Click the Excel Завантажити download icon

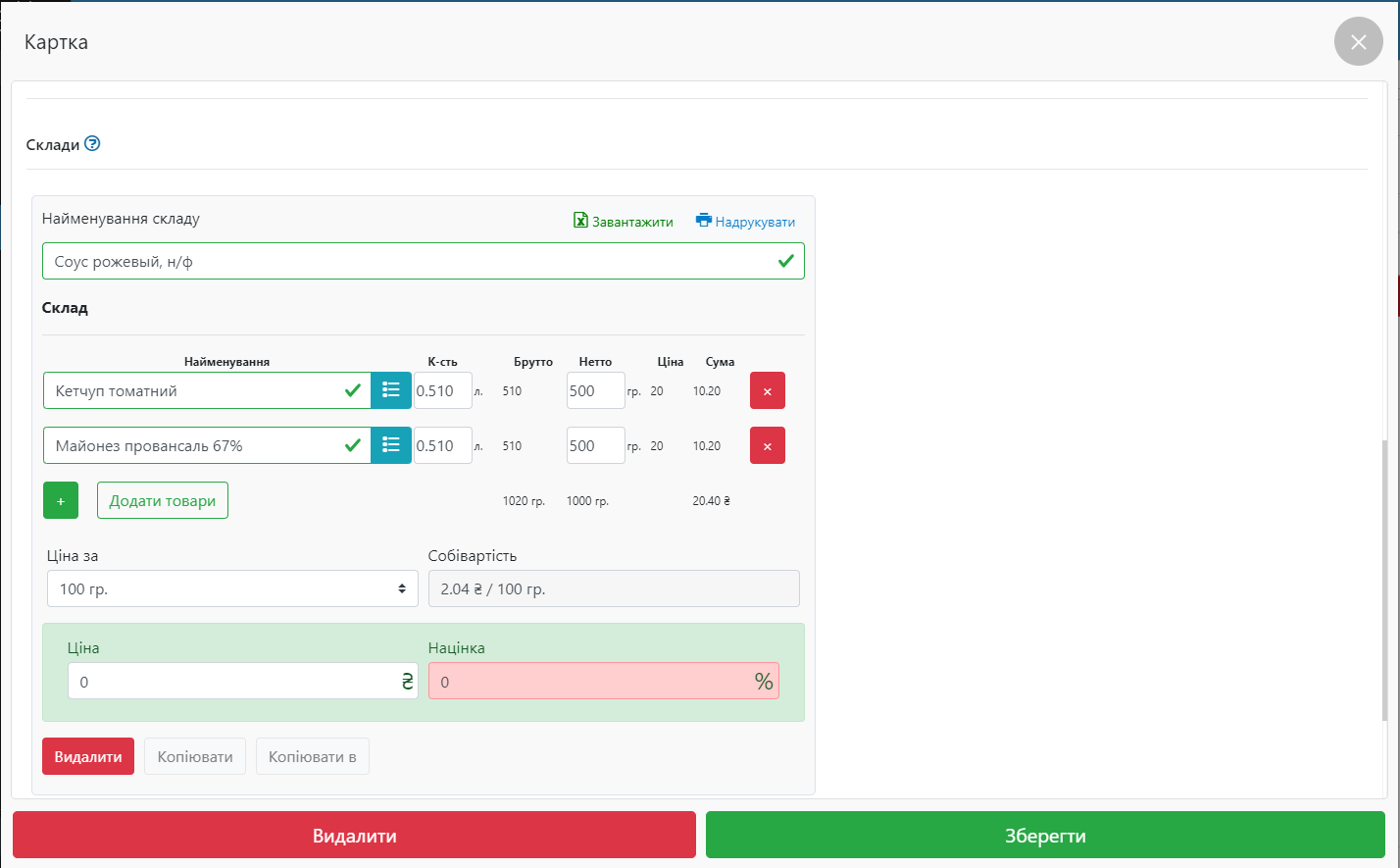tap(580, 221)
